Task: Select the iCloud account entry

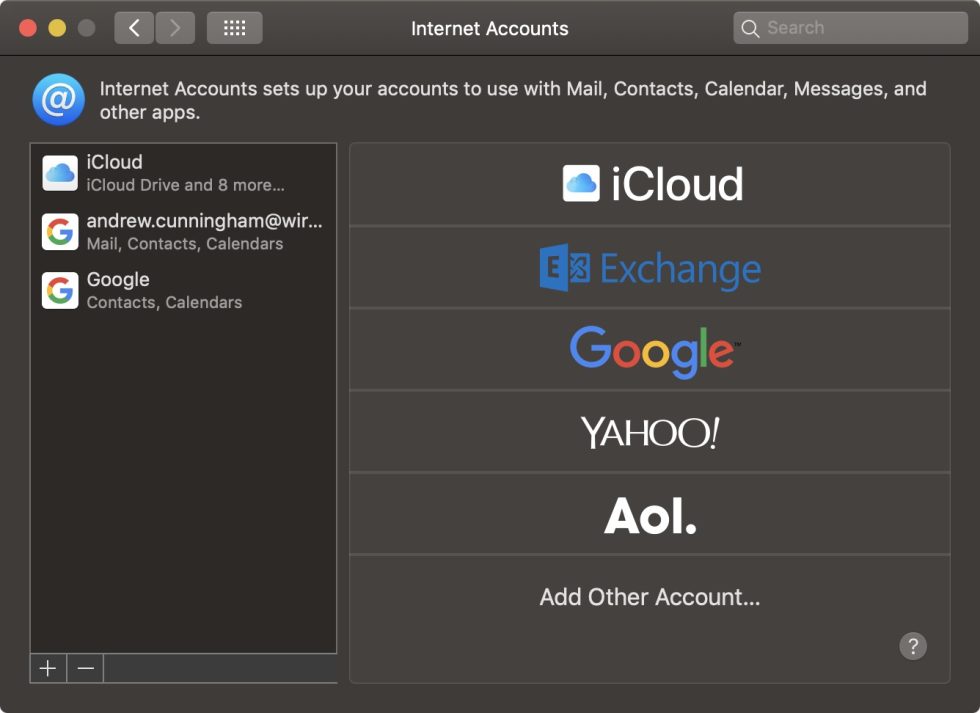Action: [183, 173]
